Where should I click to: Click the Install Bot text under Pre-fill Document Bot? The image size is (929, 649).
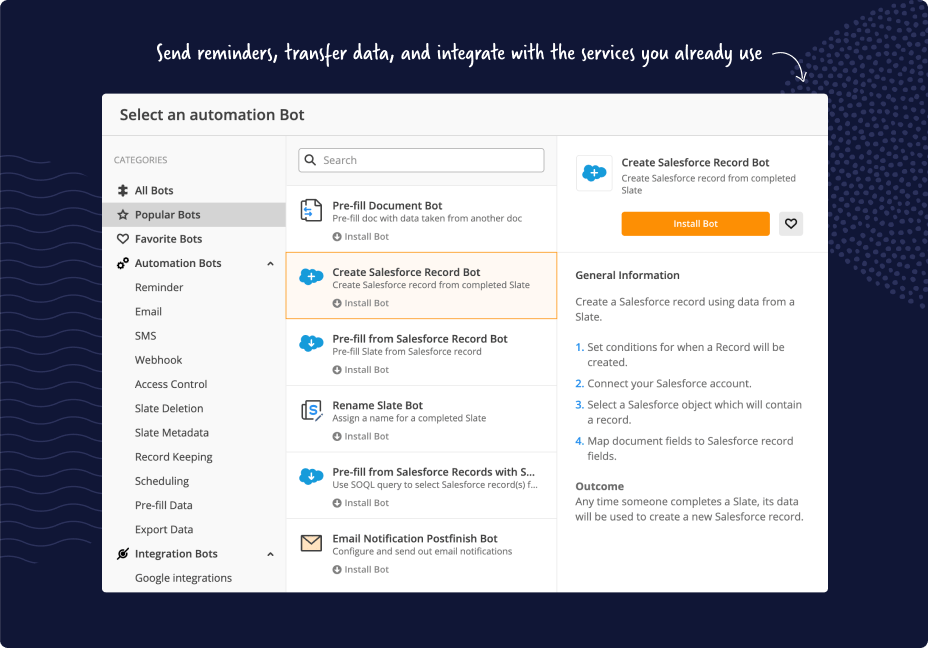(x=366, y=236)
